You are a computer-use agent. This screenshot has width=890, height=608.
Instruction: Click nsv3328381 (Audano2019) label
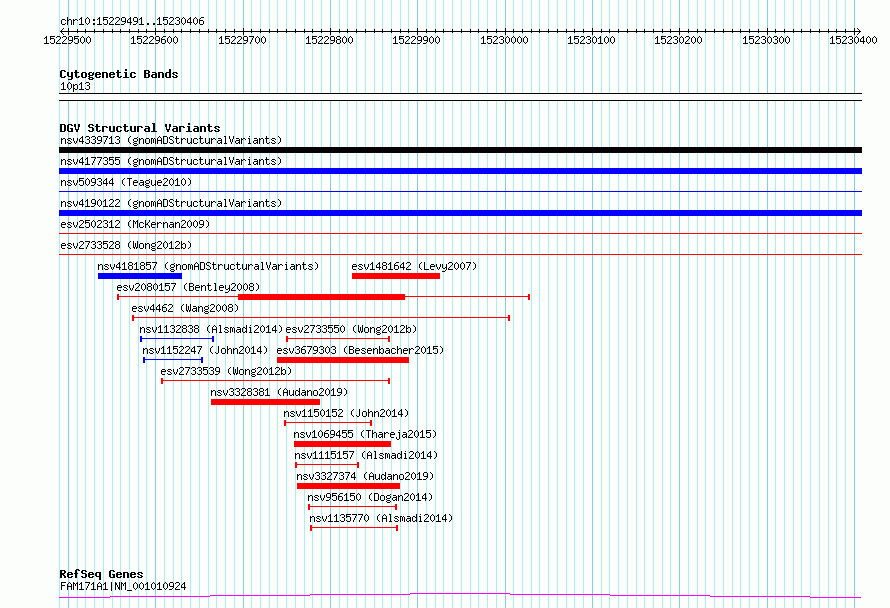[x=279, y=392]
